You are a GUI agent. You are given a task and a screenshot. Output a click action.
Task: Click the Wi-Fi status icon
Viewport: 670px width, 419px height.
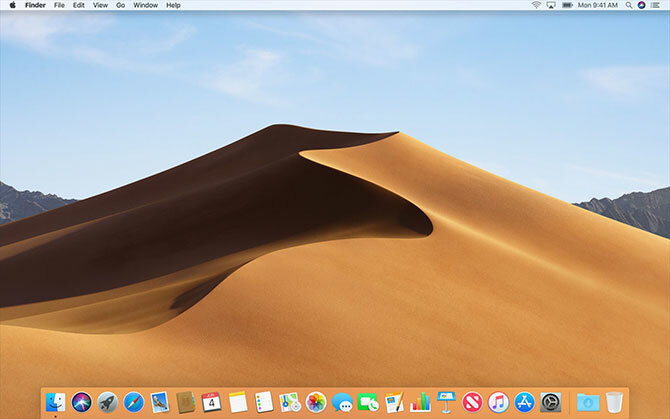point(536,5)
